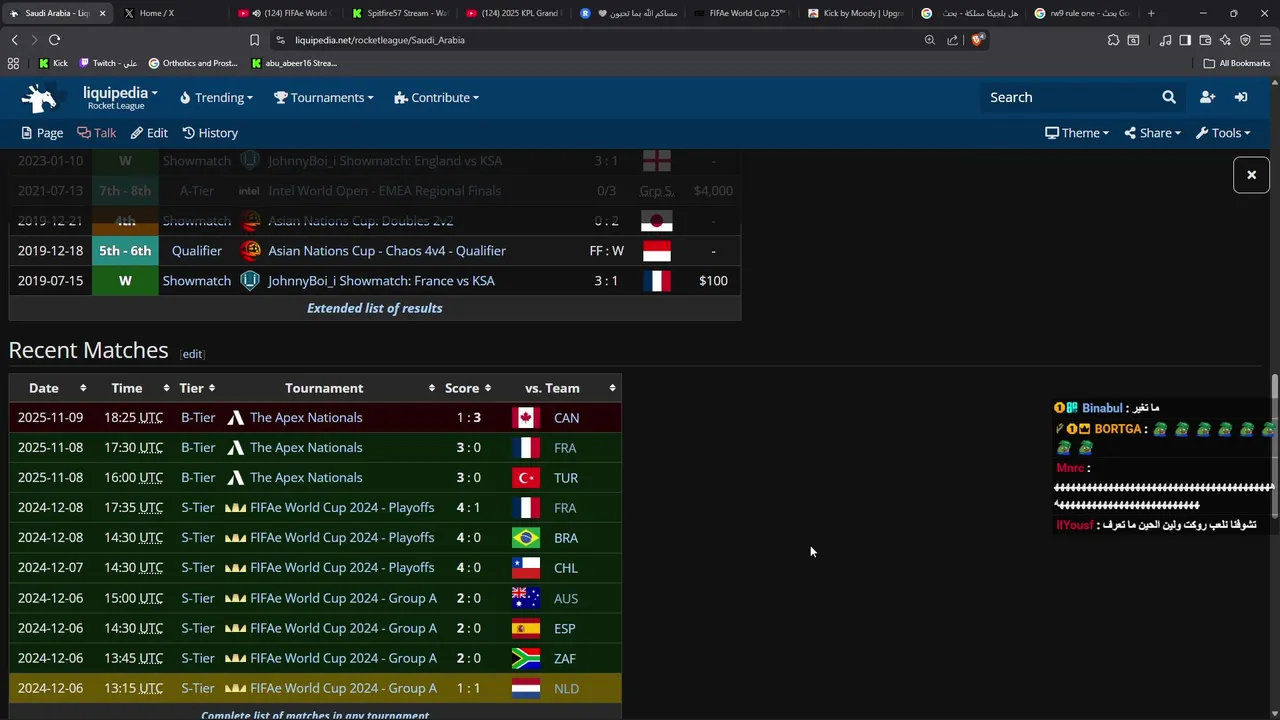Click the log in arrow icon
The height and width of the screenshot is (720, 1280).
coord(1241,97)
